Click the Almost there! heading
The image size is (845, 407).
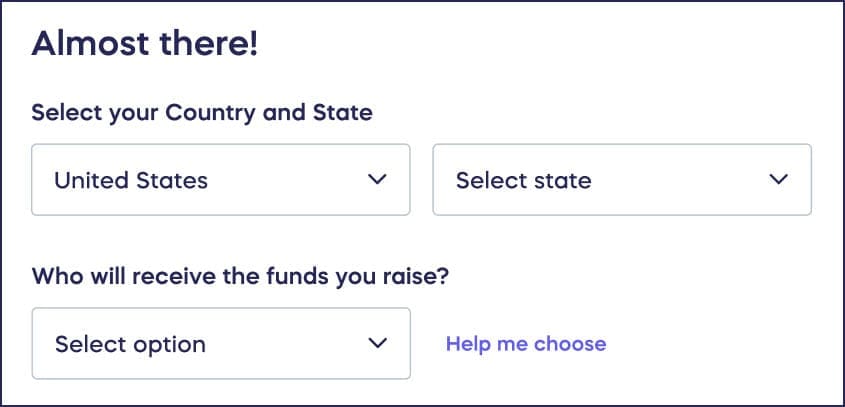pos(145,45)
